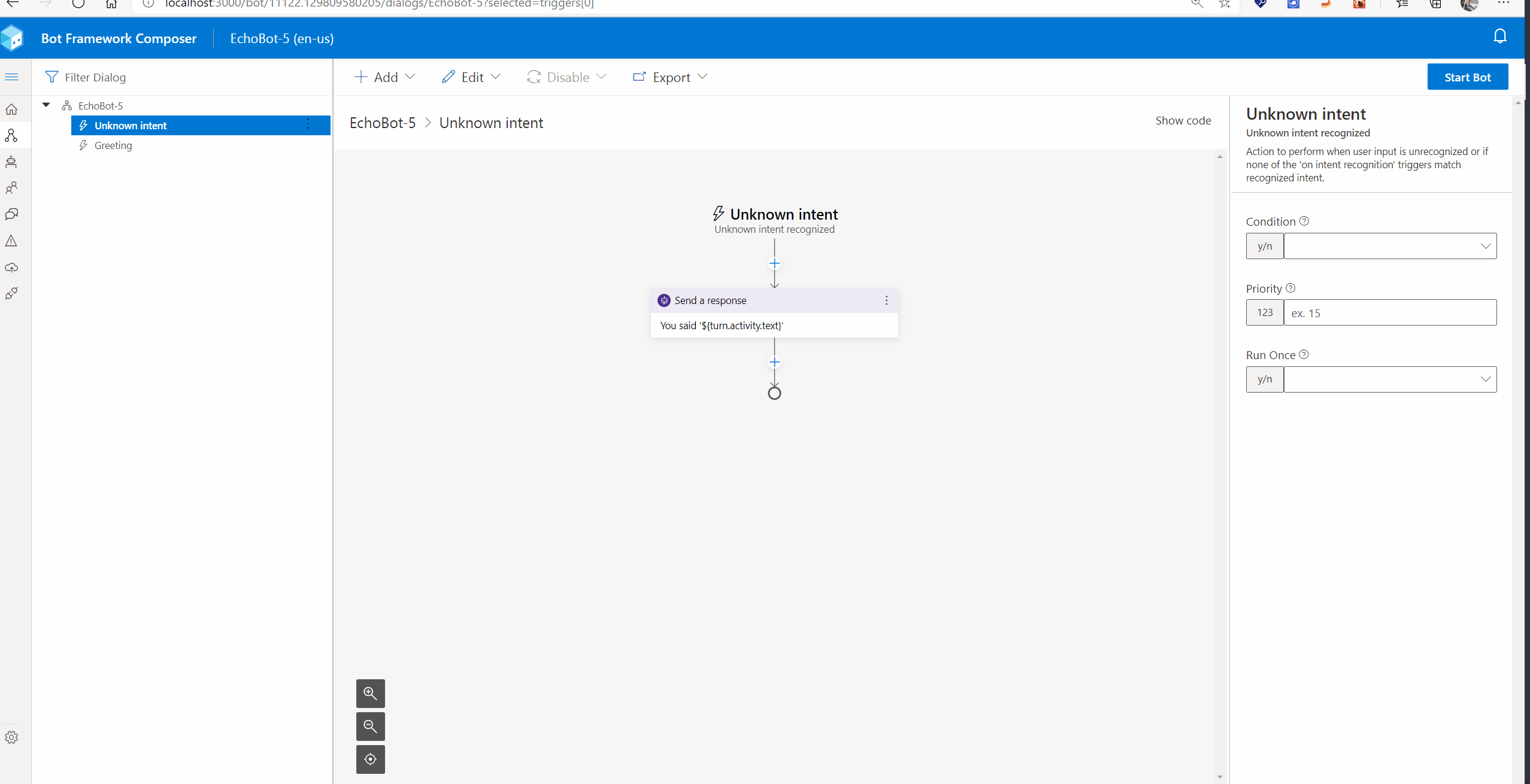Open the Add menu
This screenshot has width=1530, height=784.
384,77
